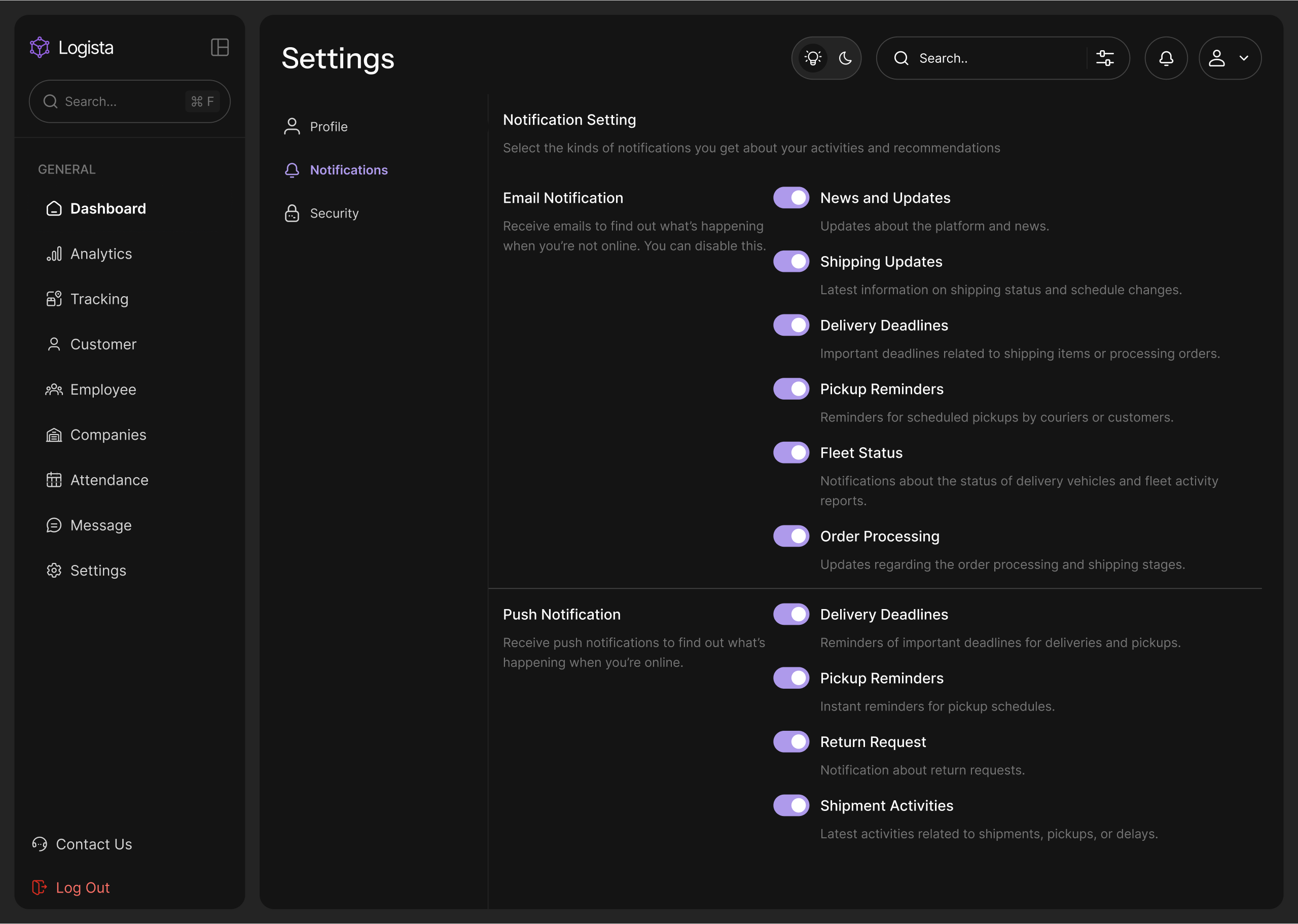Click the Dashboard home icon

tap(54, 209)
